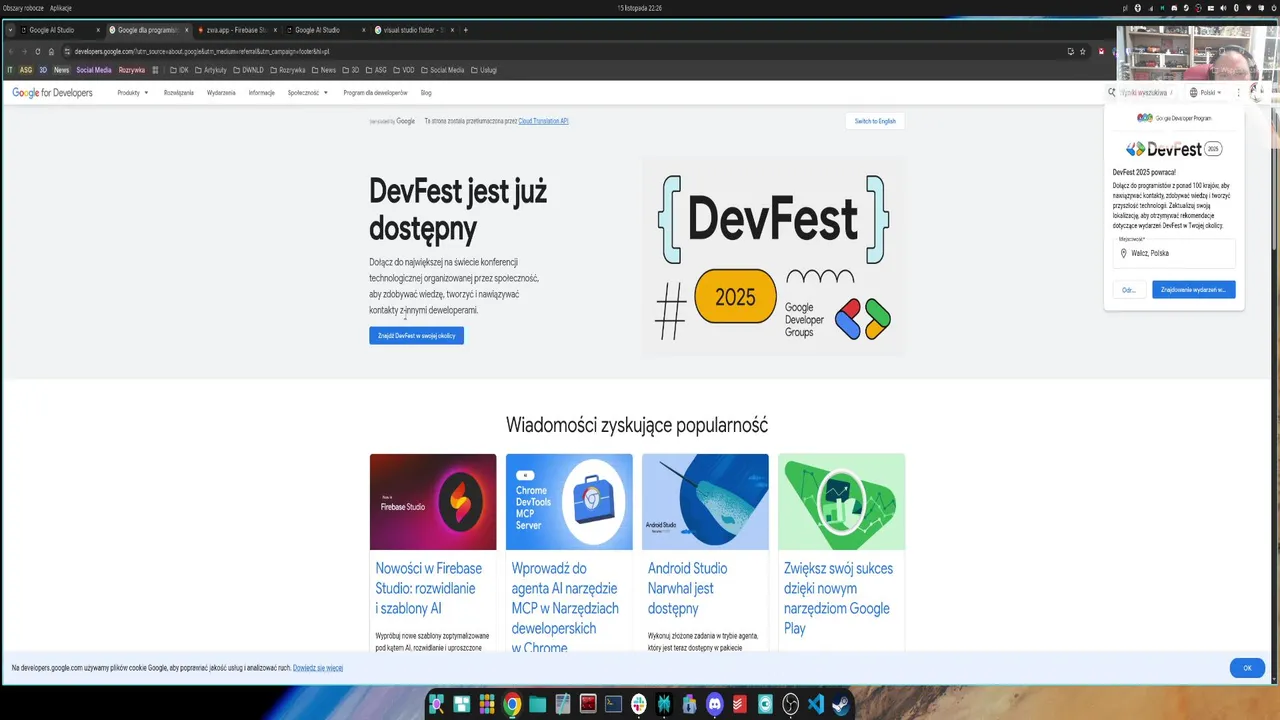Open the Cloud Translation API link
The image size is (1280, 720).
point(543,121)
